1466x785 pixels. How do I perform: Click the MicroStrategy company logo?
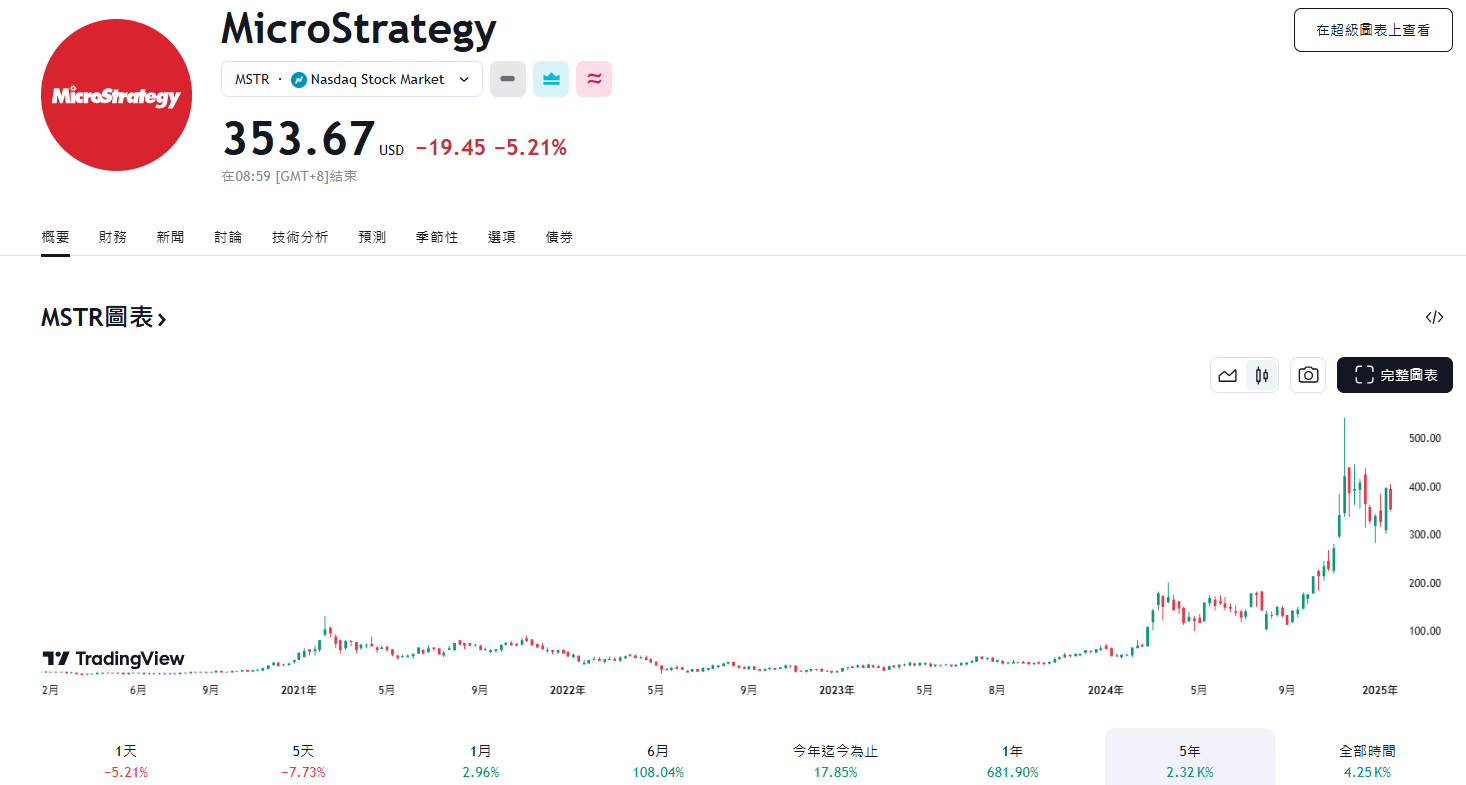[x=115, y=95]
